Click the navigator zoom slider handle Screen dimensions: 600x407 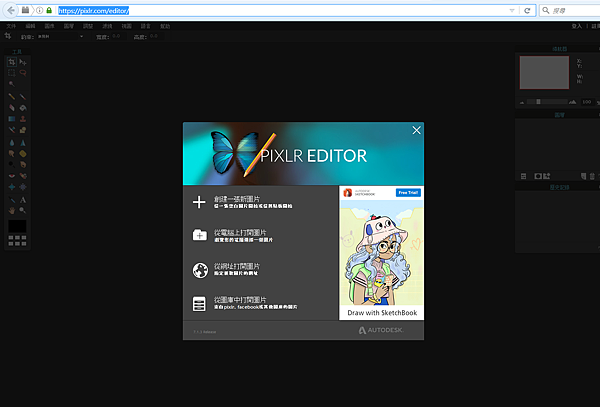point(538,102)
